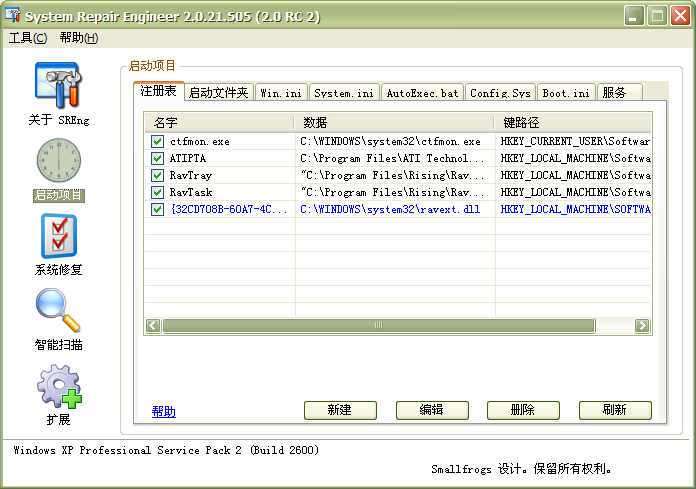Click the 编辑 (Edit) button
This screenshot has height=489, width=696.
click(432, 410)
